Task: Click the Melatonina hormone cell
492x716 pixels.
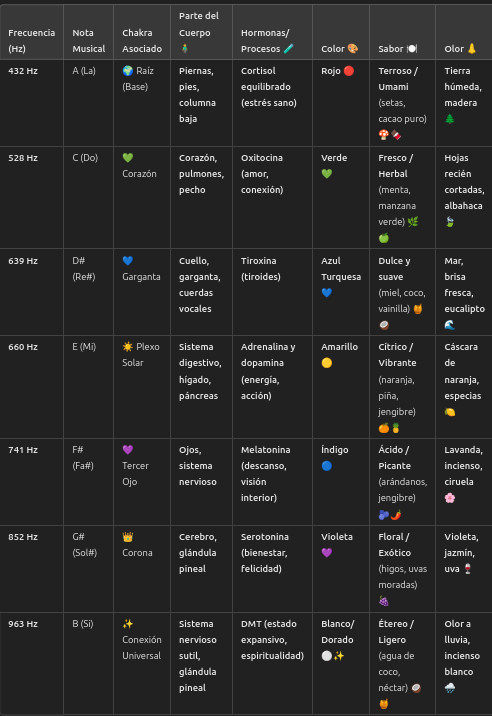Action: click(x=272, y=482)
